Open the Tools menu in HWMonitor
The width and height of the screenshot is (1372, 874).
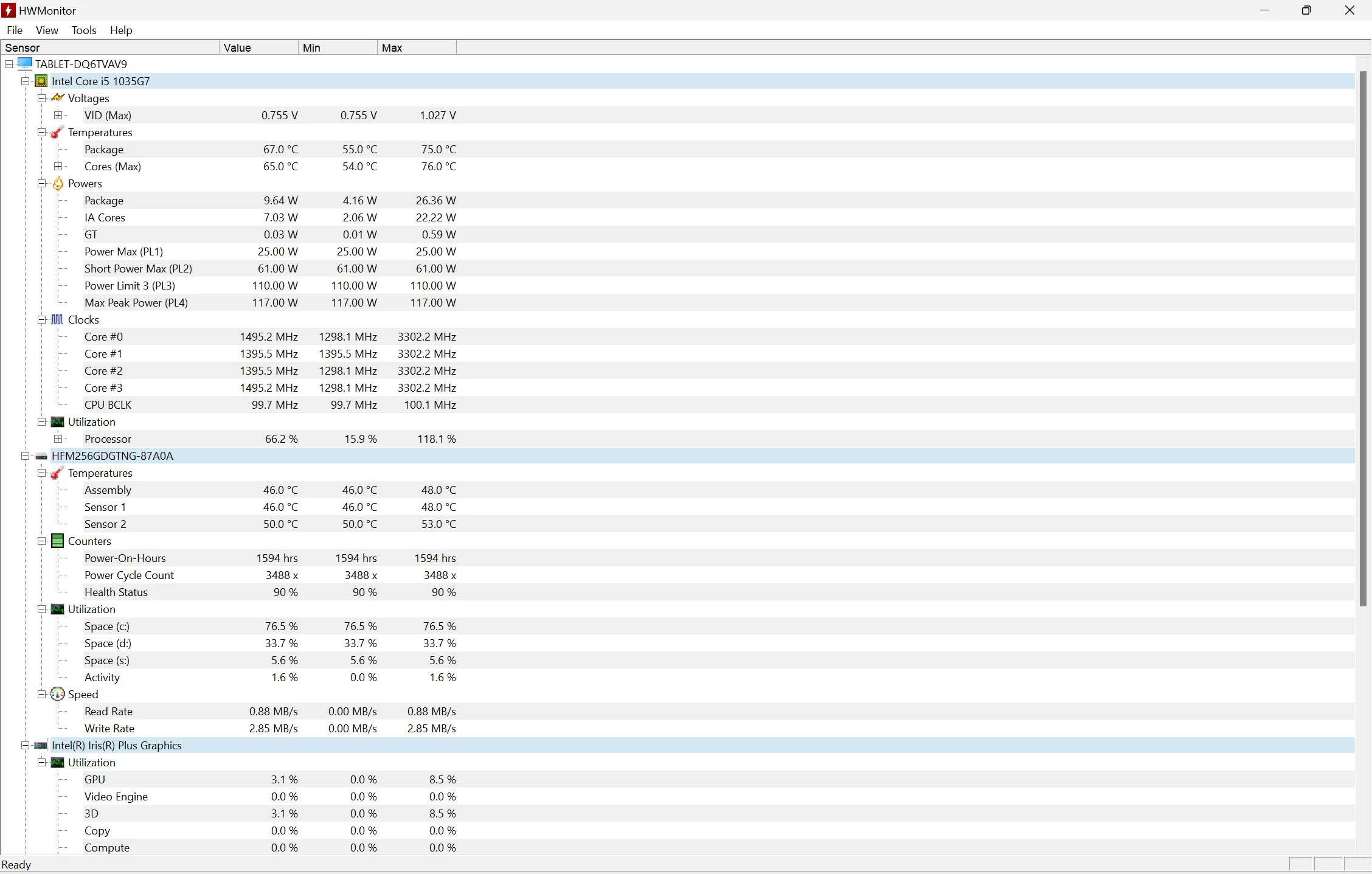(x=83, y=30)
